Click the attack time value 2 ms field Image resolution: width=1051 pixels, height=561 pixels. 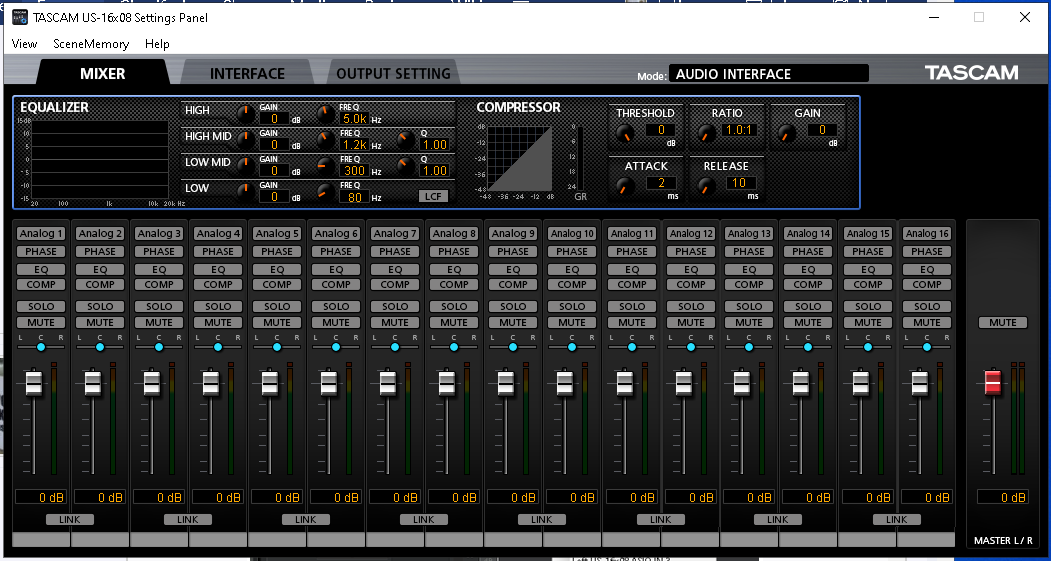click(662, 182)
